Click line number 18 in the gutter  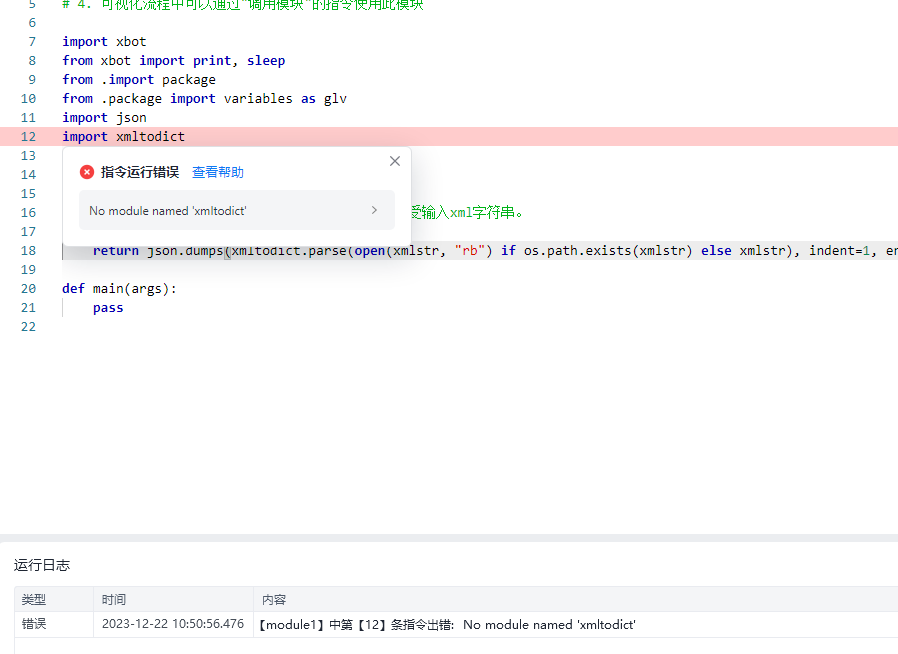click(x=28, y=251)
